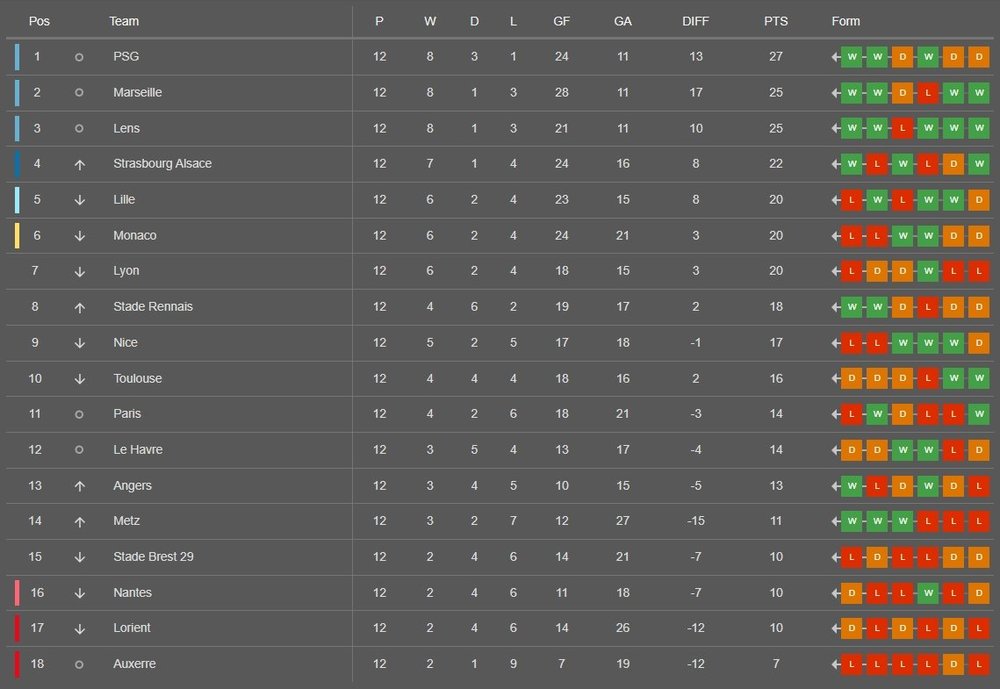Click the red L badge in Marseille's form
1000x689 pixels.
point(928,92)
